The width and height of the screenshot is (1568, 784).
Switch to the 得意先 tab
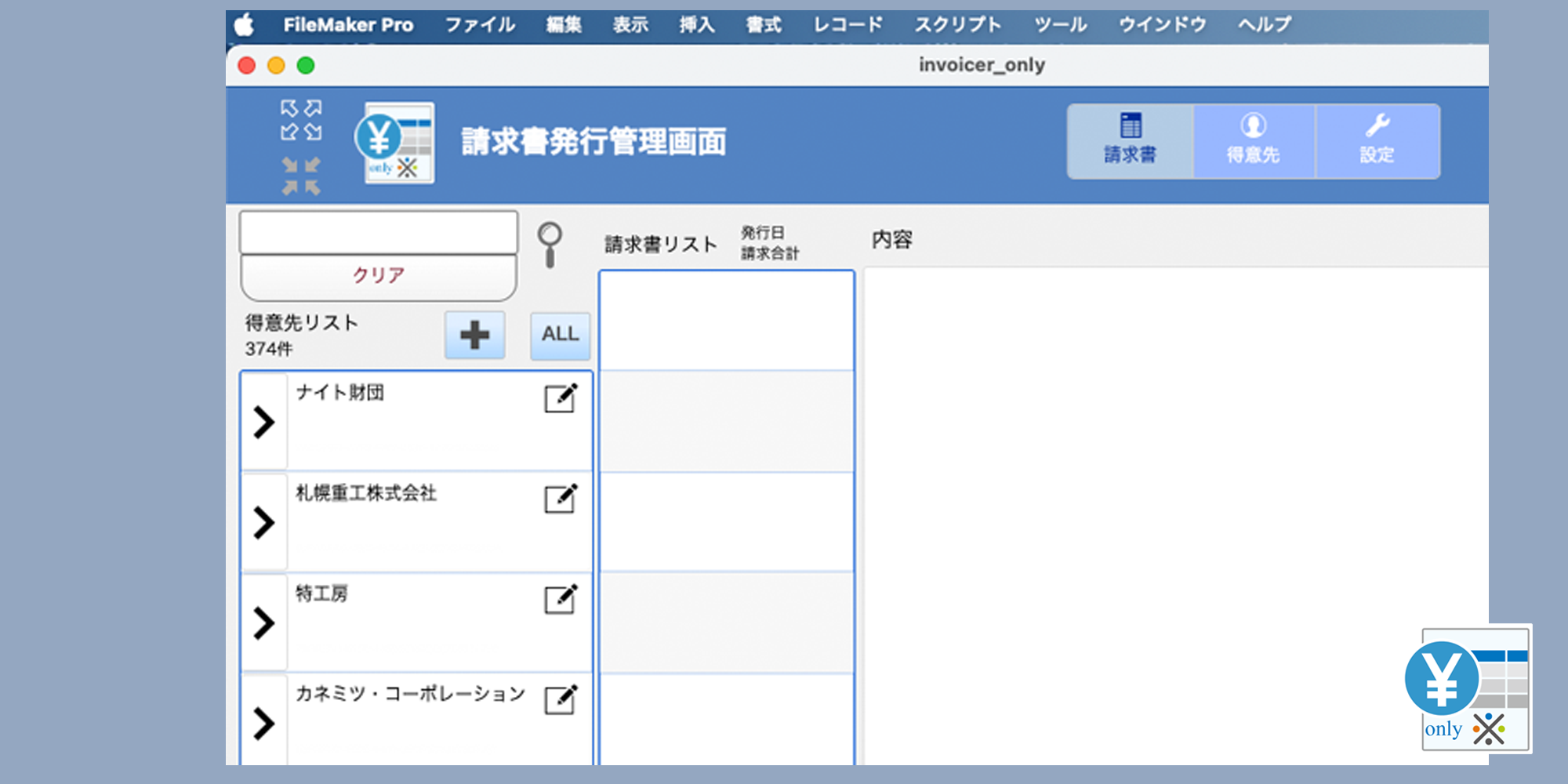pos(1253,141)
